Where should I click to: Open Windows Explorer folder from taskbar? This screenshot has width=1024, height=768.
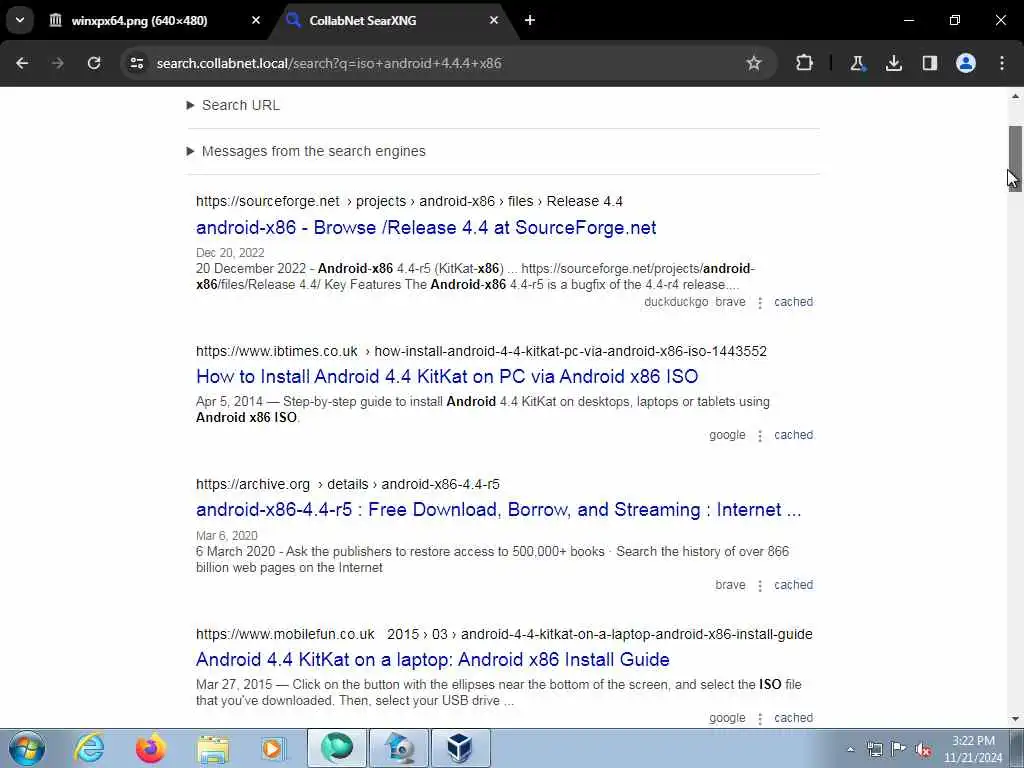click(x=213, y=748)
